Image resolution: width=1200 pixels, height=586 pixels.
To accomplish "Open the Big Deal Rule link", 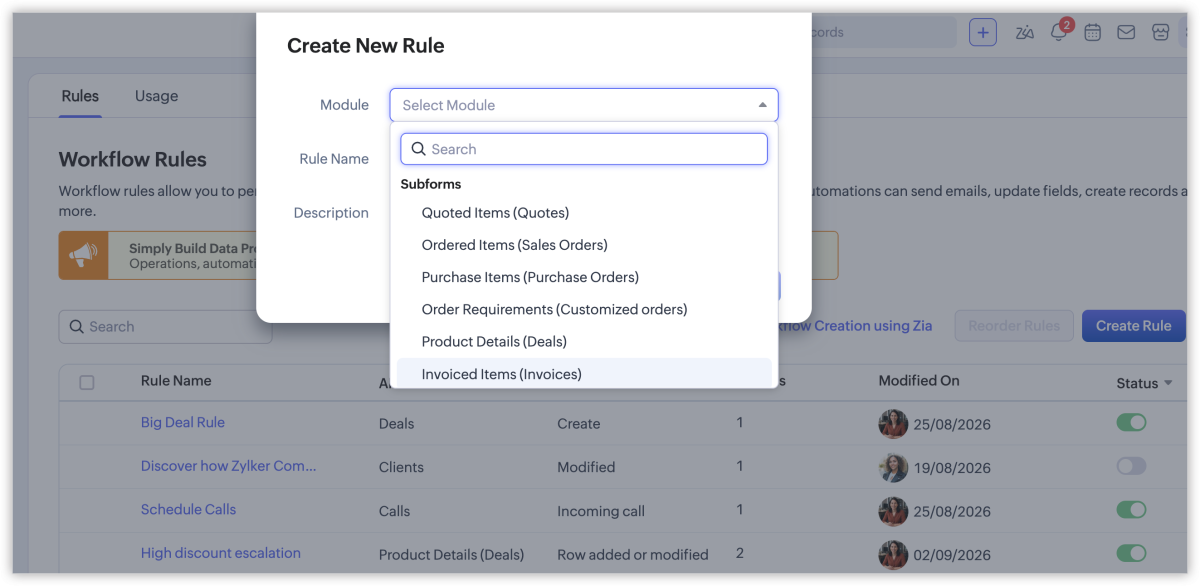I will [x=183, y=422].
